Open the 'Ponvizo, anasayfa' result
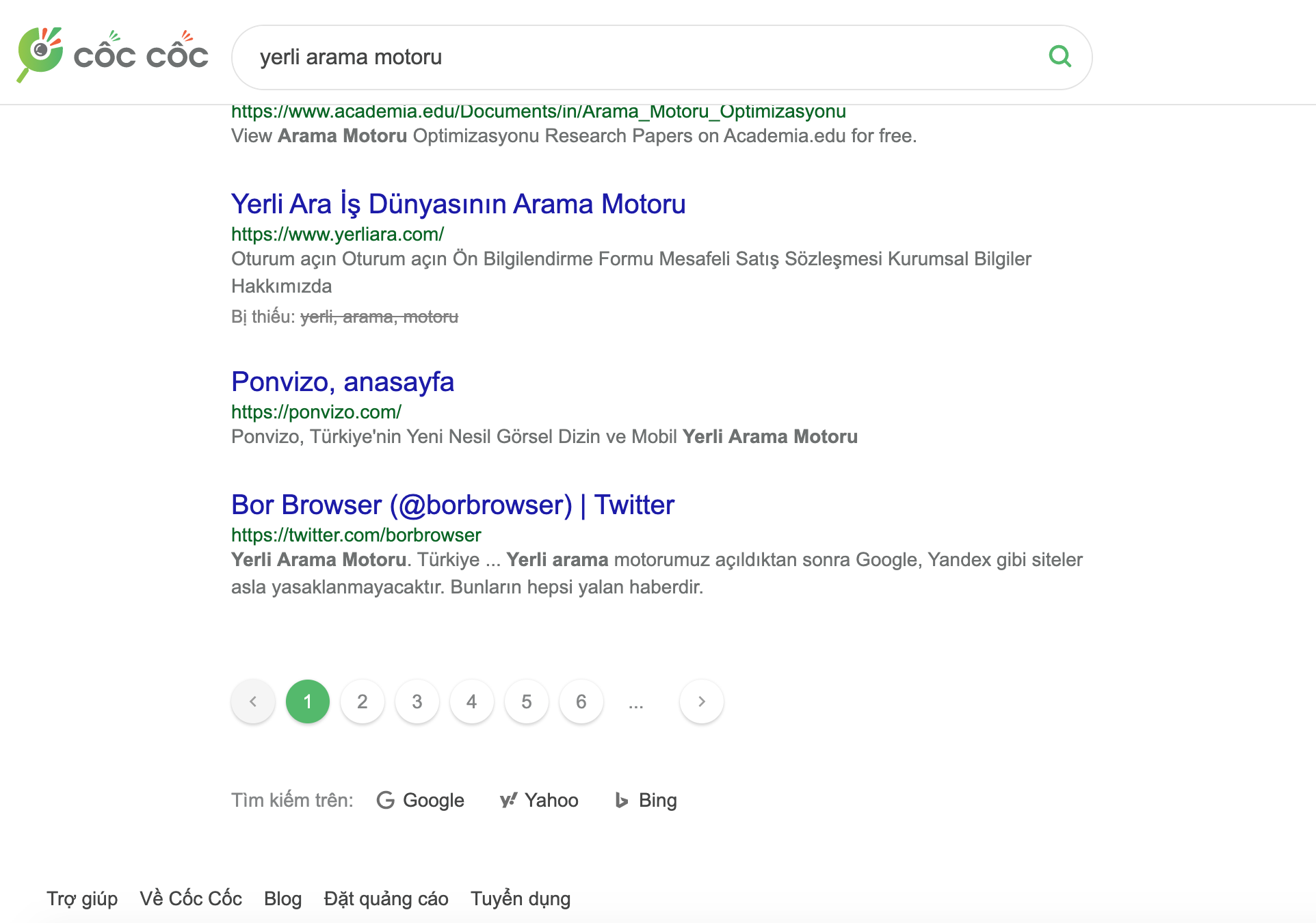Viewport: 1316px width, 923px height. pyautogui.click(x=343, y=382)
